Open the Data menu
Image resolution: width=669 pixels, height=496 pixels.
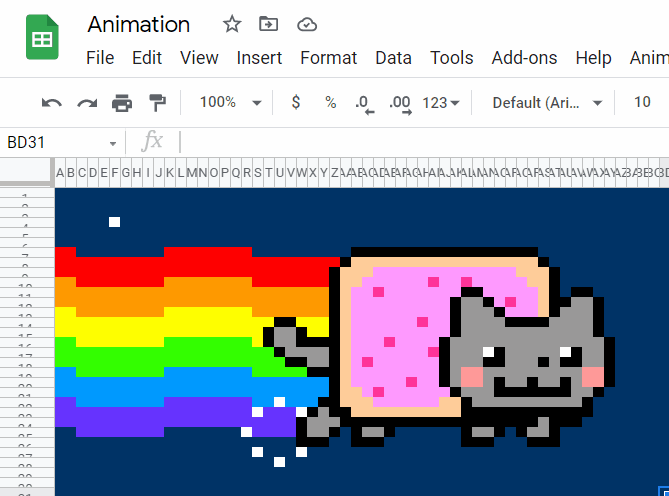pyautogui.click(x=393, y=58)
